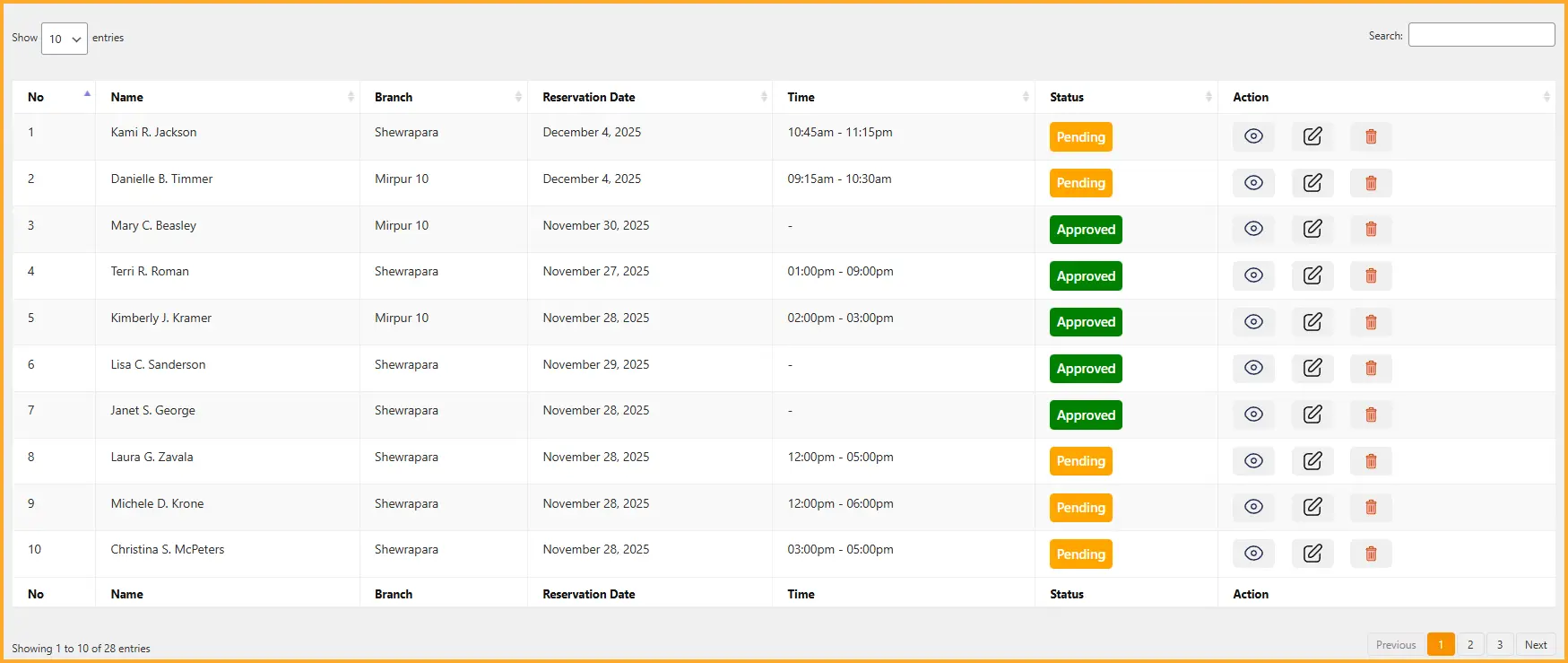Delete Mary C. Beasley's reservation
The image size is (1568, 663).
[1371, 230]
